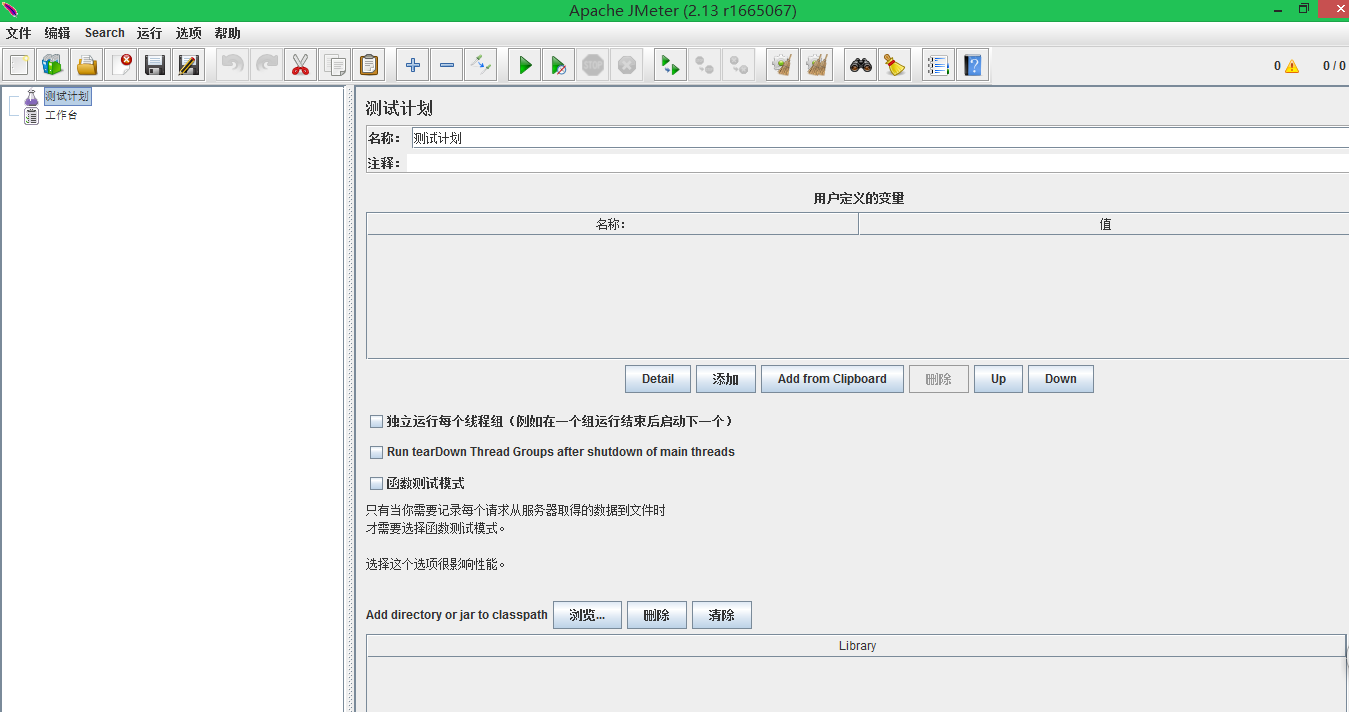Screen dimensions: 1349x712
Task: Click Reset Search yellow broom icon
Action: coord(895,66)
